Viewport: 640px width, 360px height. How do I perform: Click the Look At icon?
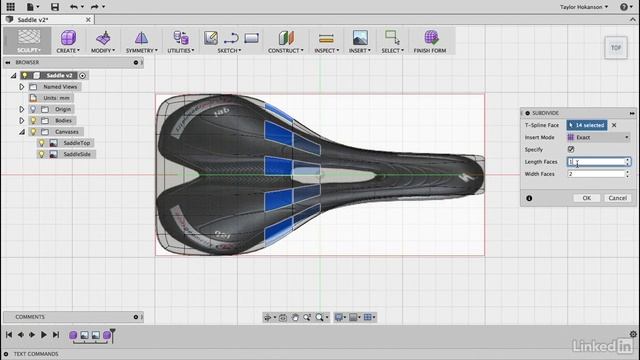[x=282, y=317]
